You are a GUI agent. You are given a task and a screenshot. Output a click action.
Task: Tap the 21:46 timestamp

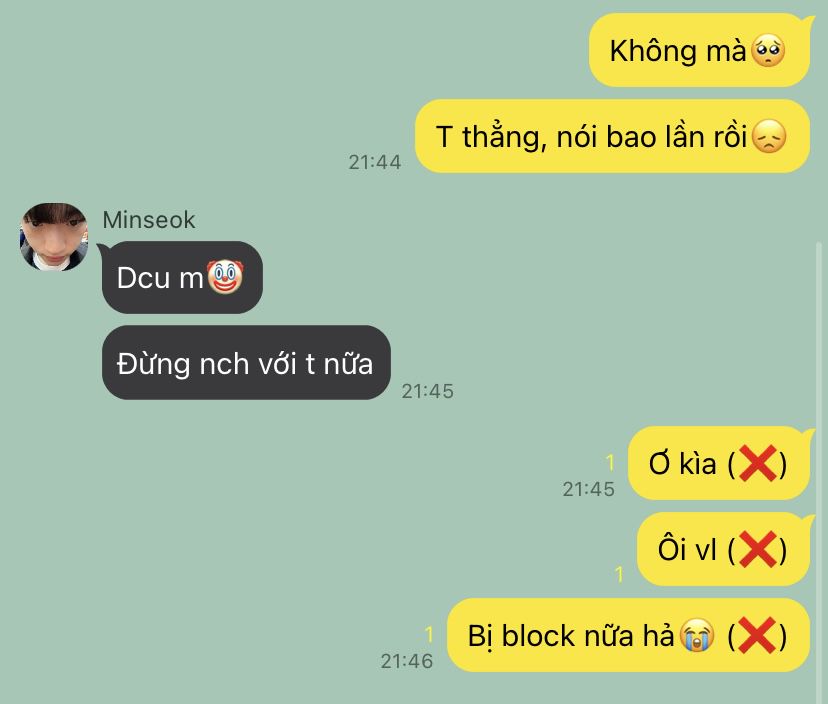pyautogui.click(x=407, y=661)
